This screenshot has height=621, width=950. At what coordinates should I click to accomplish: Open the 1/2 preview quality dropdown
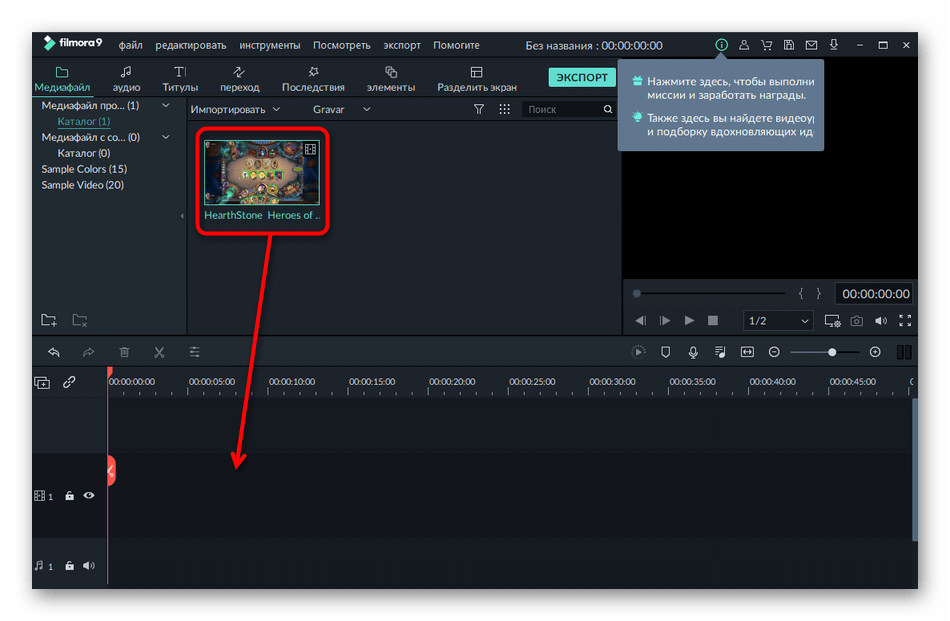779,321
